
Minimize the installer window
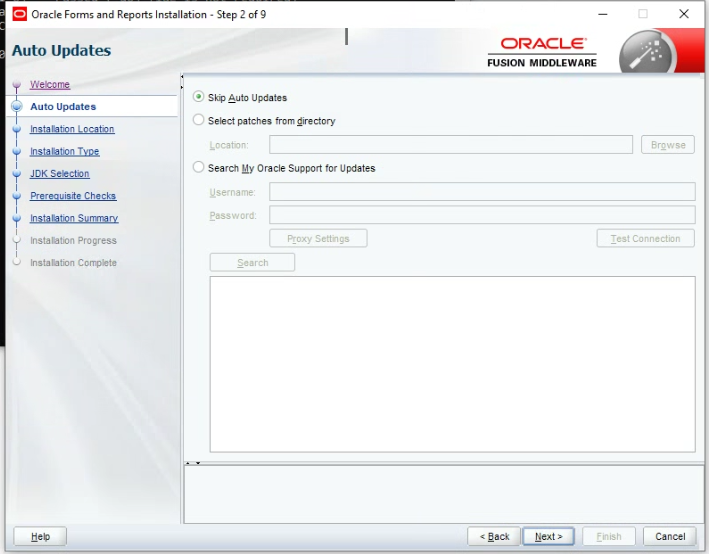(603, 14)
